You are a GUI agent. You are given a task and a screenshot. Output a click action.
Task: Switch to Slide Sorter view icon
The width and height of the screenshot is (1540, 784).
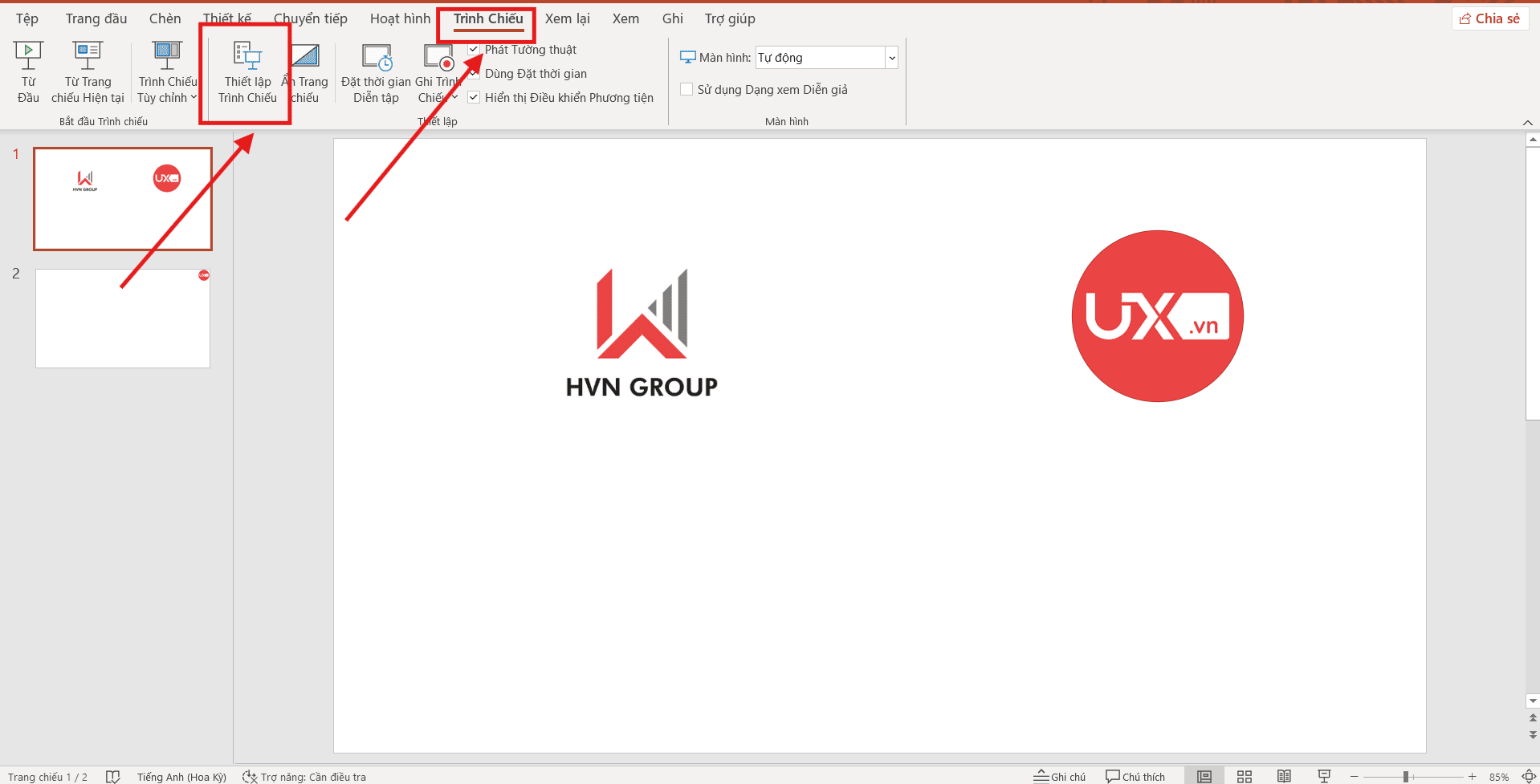[1244, 776]
